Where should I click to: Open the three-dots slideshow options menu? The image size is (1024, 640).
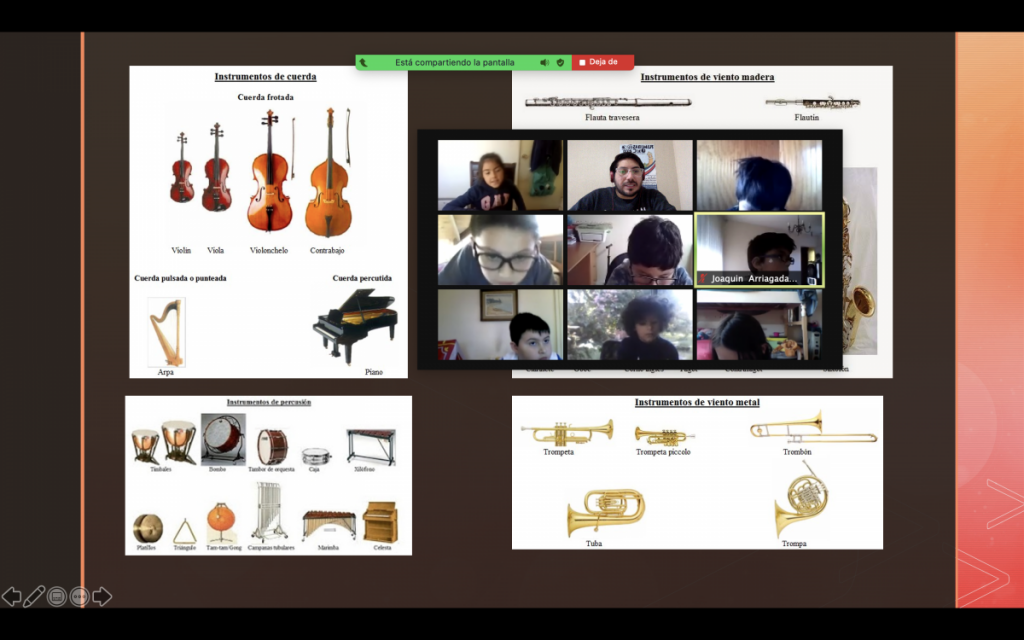[79, 597]
